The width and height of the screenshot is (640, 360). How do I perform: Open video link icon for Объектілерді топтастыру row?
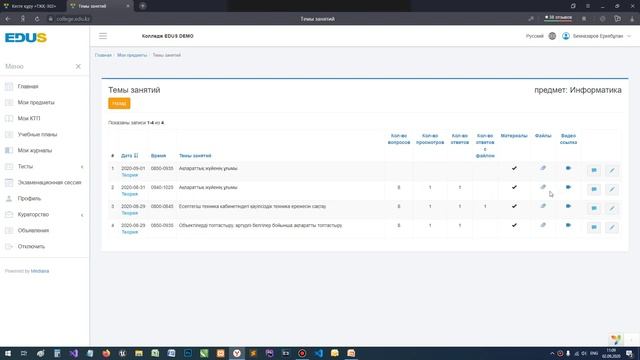click(x=568, y=225)
